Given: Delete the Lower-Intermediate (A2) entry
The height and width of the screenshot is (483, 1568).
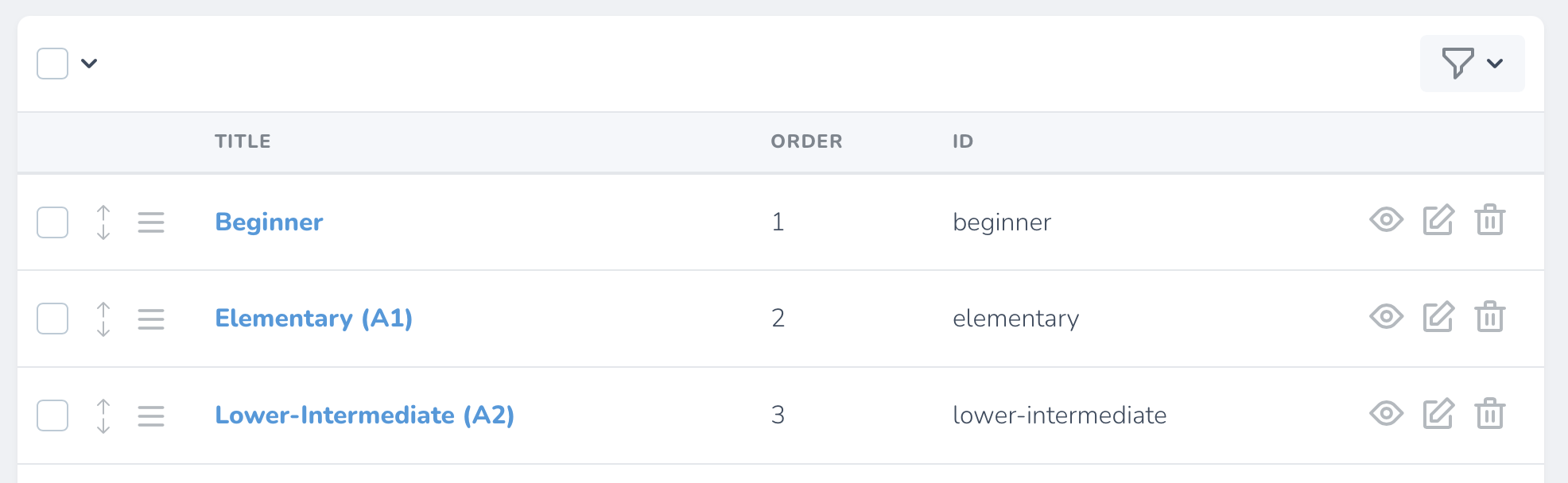Looking at the screenshot, I should (x=1489, y=414).
